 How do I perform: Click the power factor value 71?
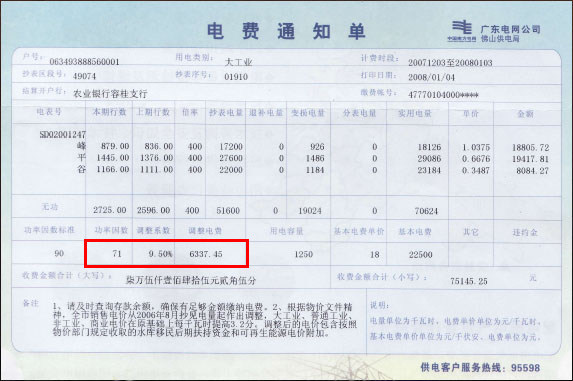click(x=117, y=254)
